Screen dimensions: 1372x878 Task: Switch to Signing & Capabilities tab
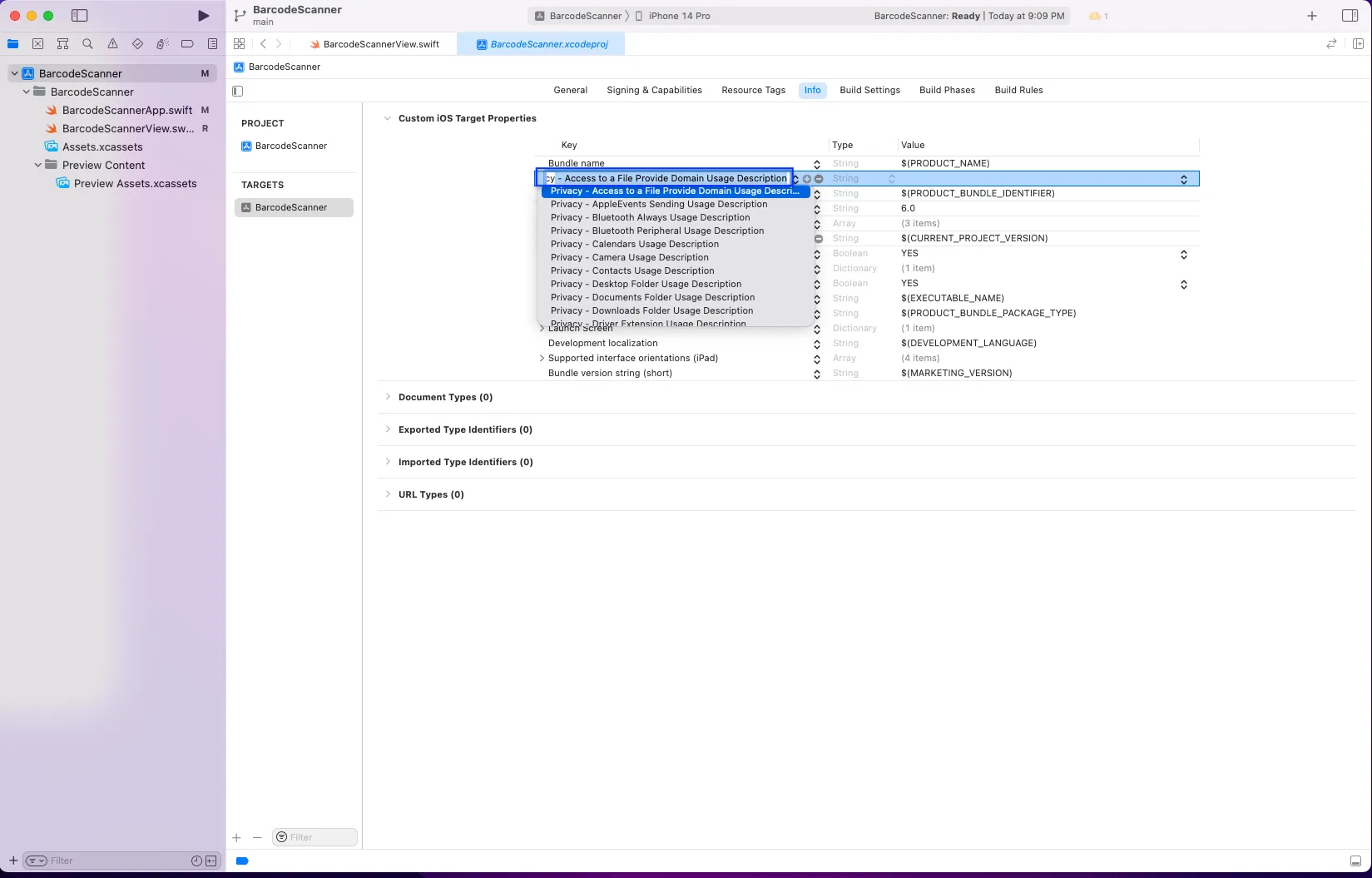point(654,90)
